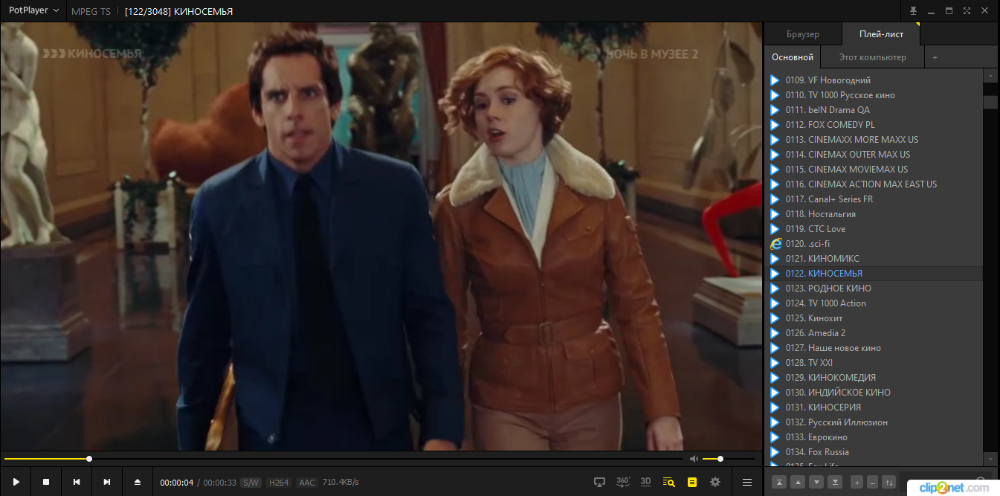Open the hamburger main menu icon
Screen dimensions: 1000x496
click(x=747, y=483)
